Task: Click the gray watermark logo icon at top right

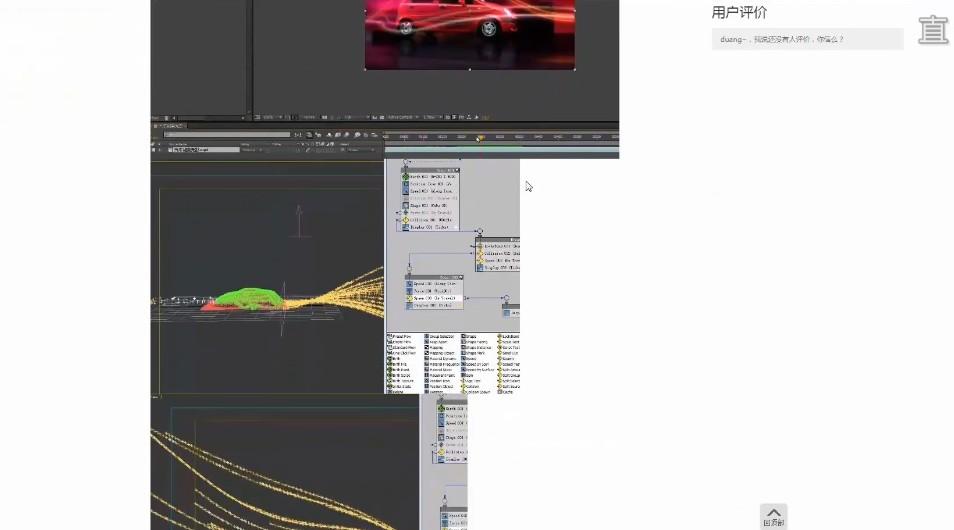Action: 932,30
